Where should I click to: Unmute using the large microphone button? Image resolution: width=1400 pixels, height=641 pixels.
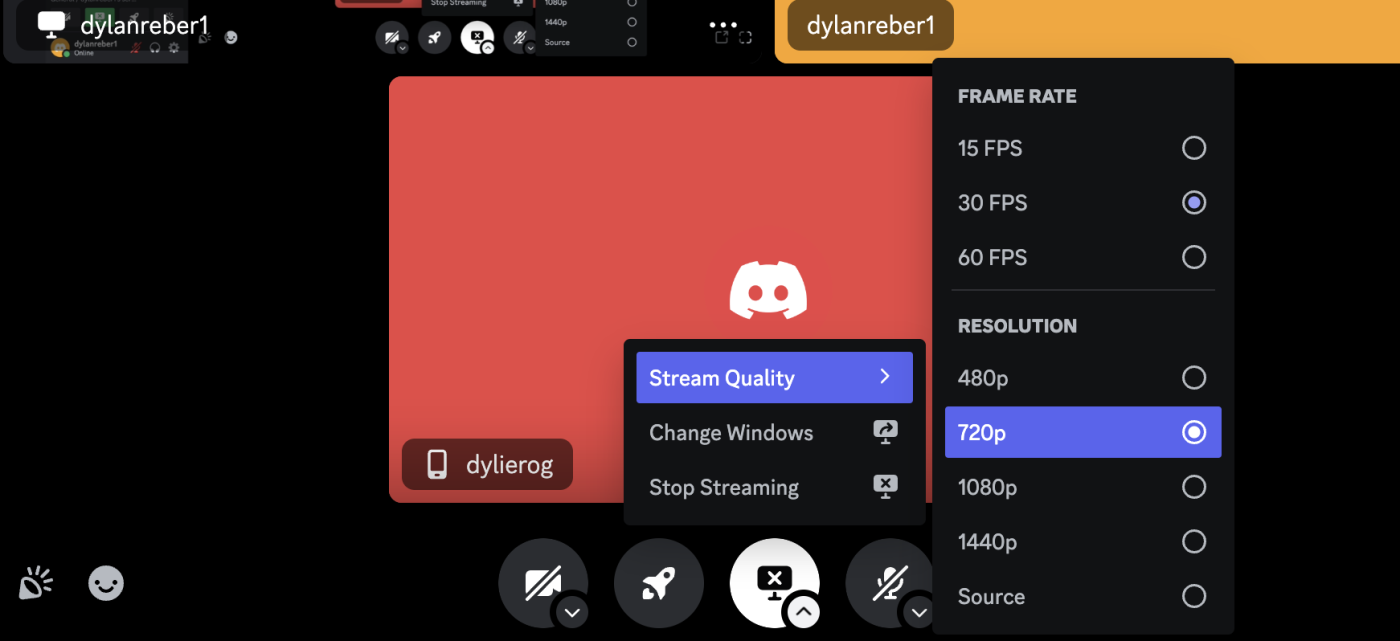(889, 583)
